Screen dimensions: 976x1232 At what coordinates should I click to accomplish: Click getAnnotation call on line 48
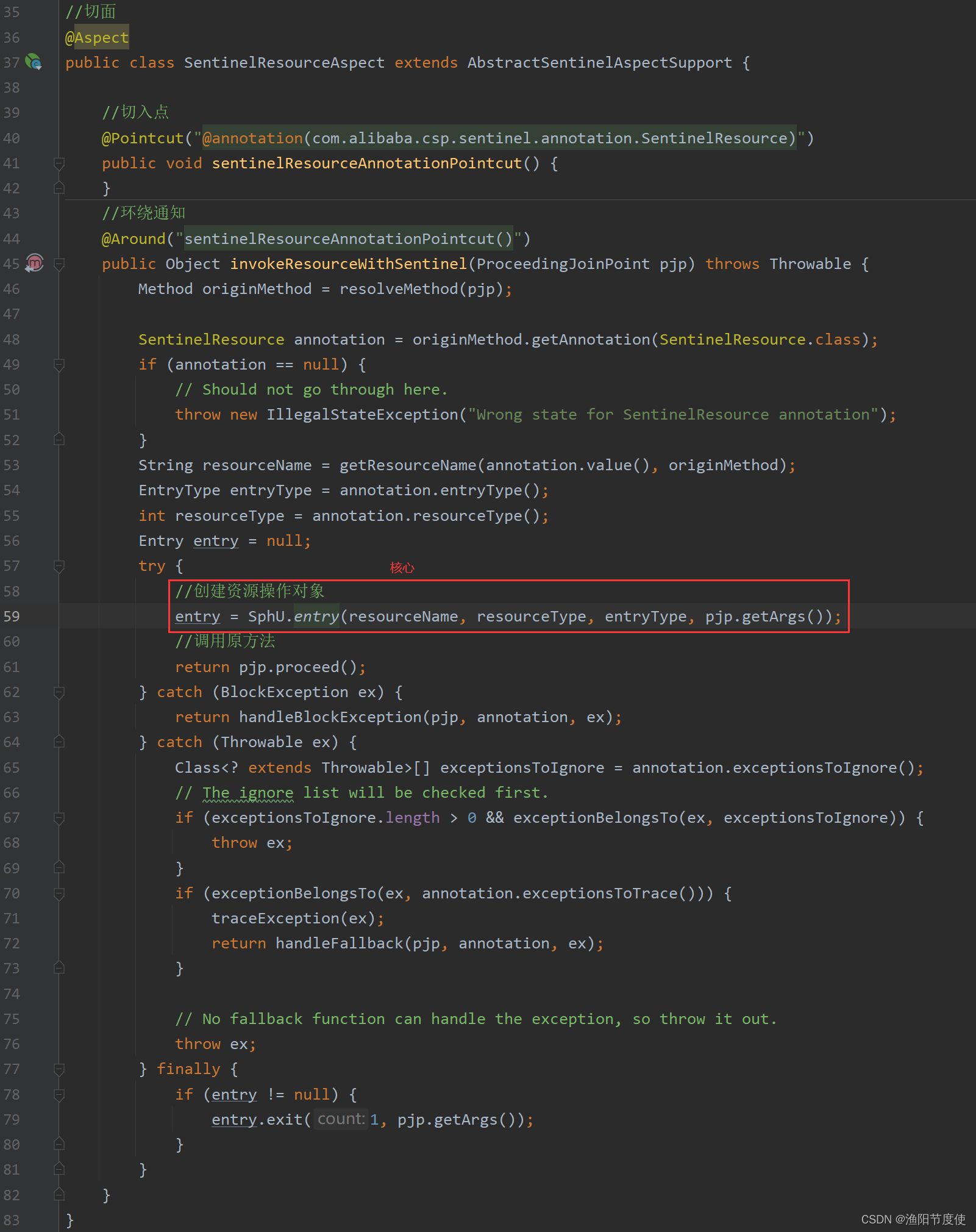(x=590, y=340)
